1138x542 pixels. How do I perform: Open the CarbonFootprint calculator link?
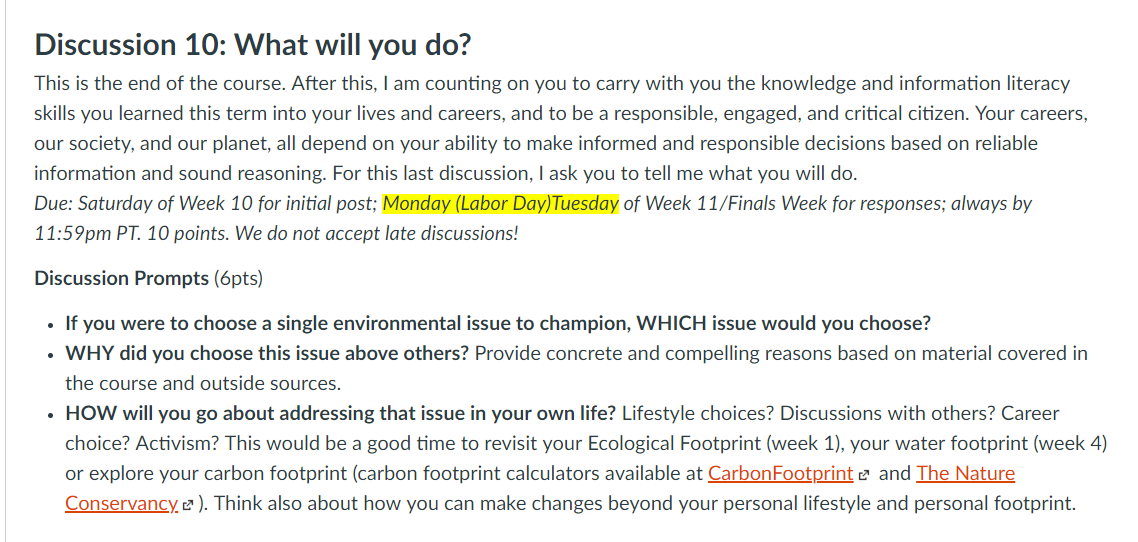(x=780, y=474)
